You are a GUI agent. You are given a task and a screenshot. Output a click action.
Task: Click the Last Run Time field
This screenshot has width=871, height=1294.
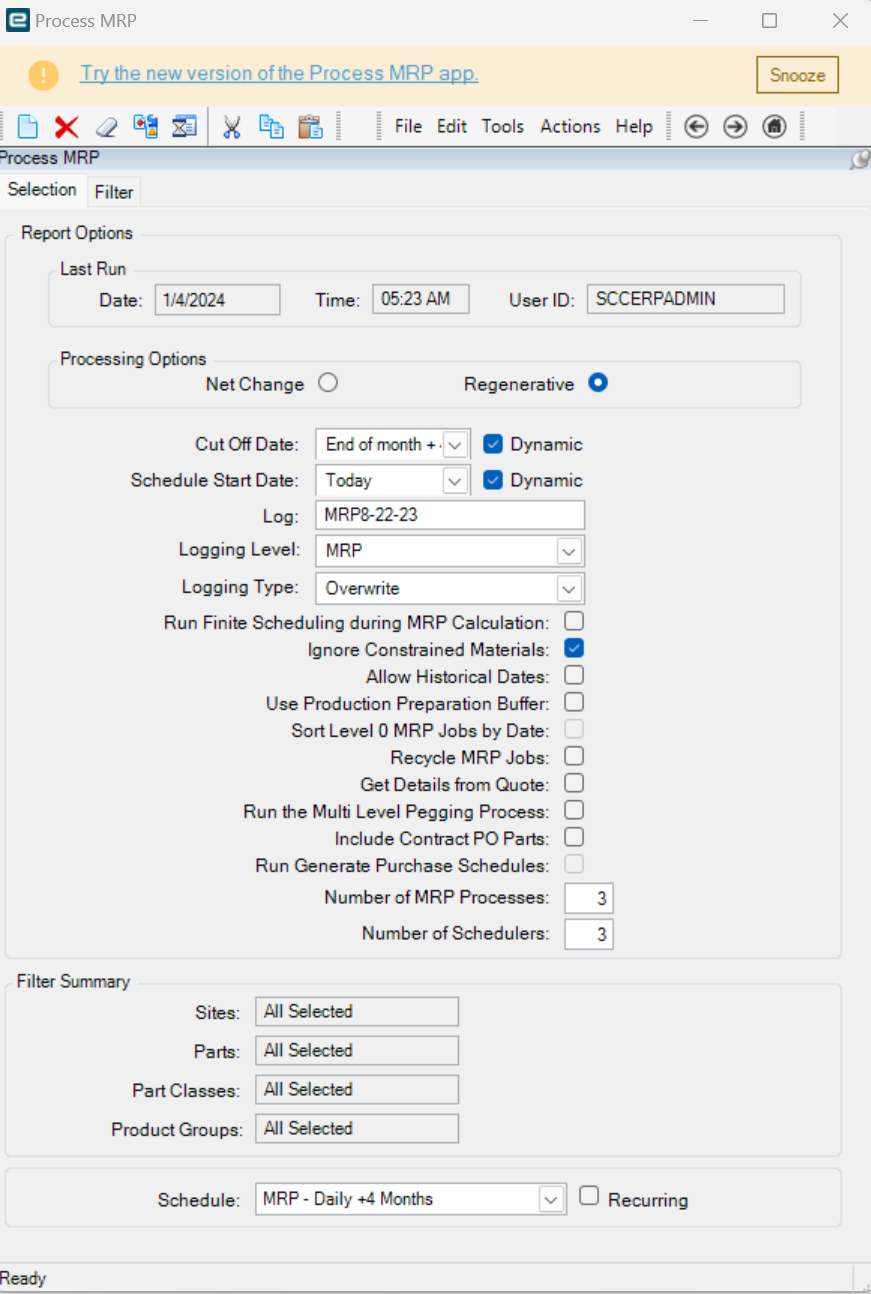point(421,299)
